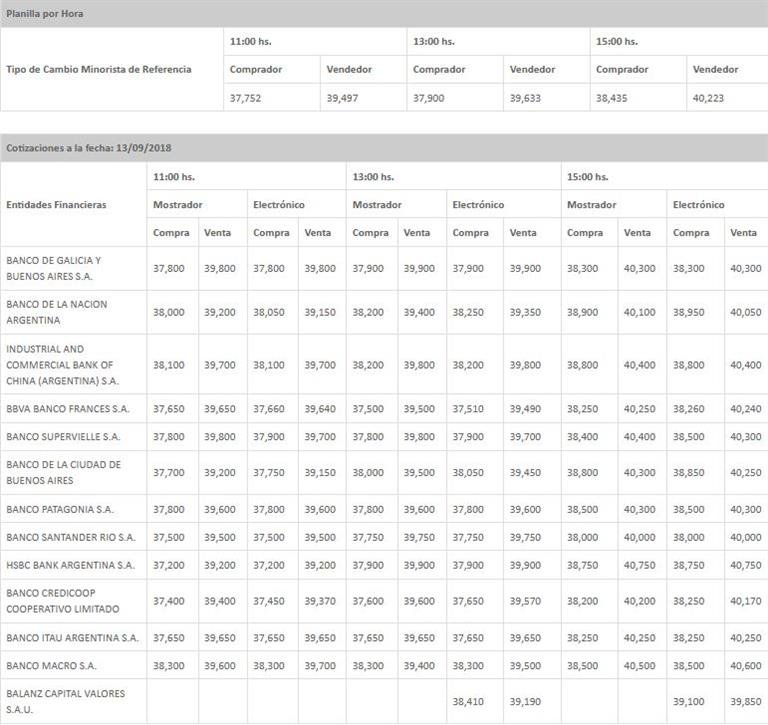The height and width of the screenshot is (725, 768).
Task: Click on Banco Macro S.A.
Action: click(51, 665)
